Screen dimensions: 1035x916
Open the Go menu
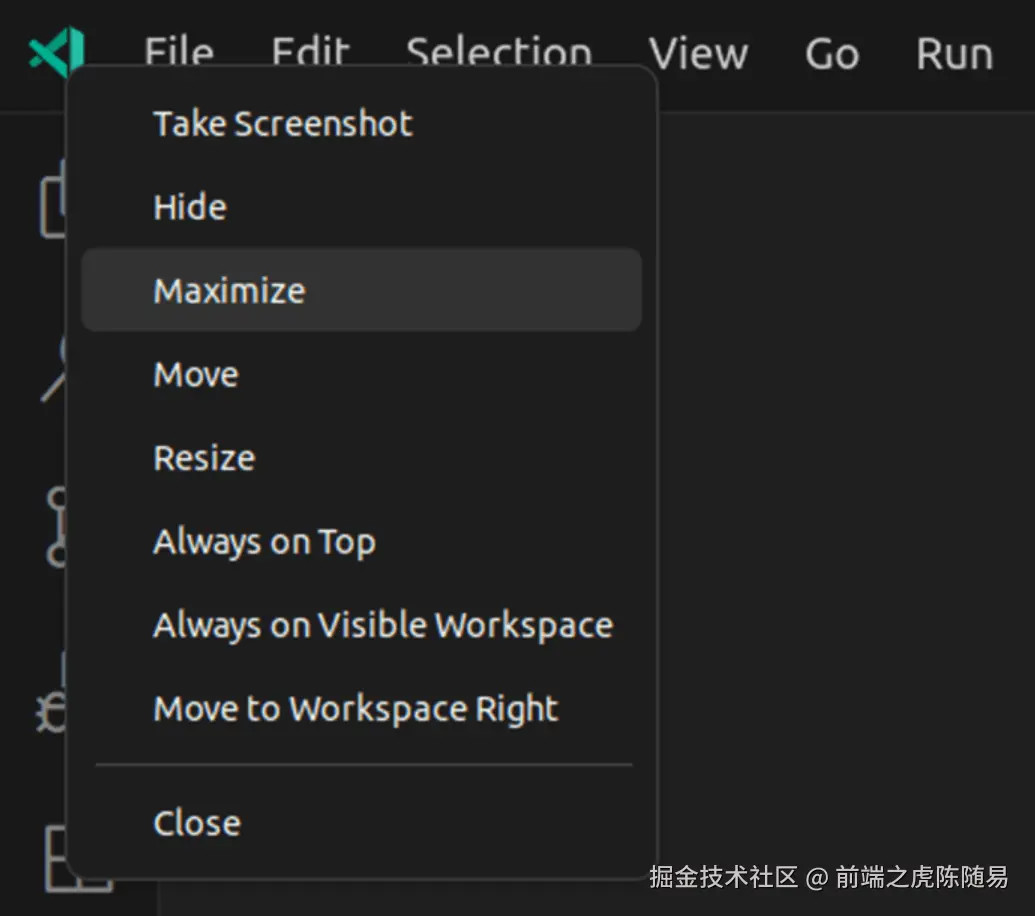tap(832, 52)
